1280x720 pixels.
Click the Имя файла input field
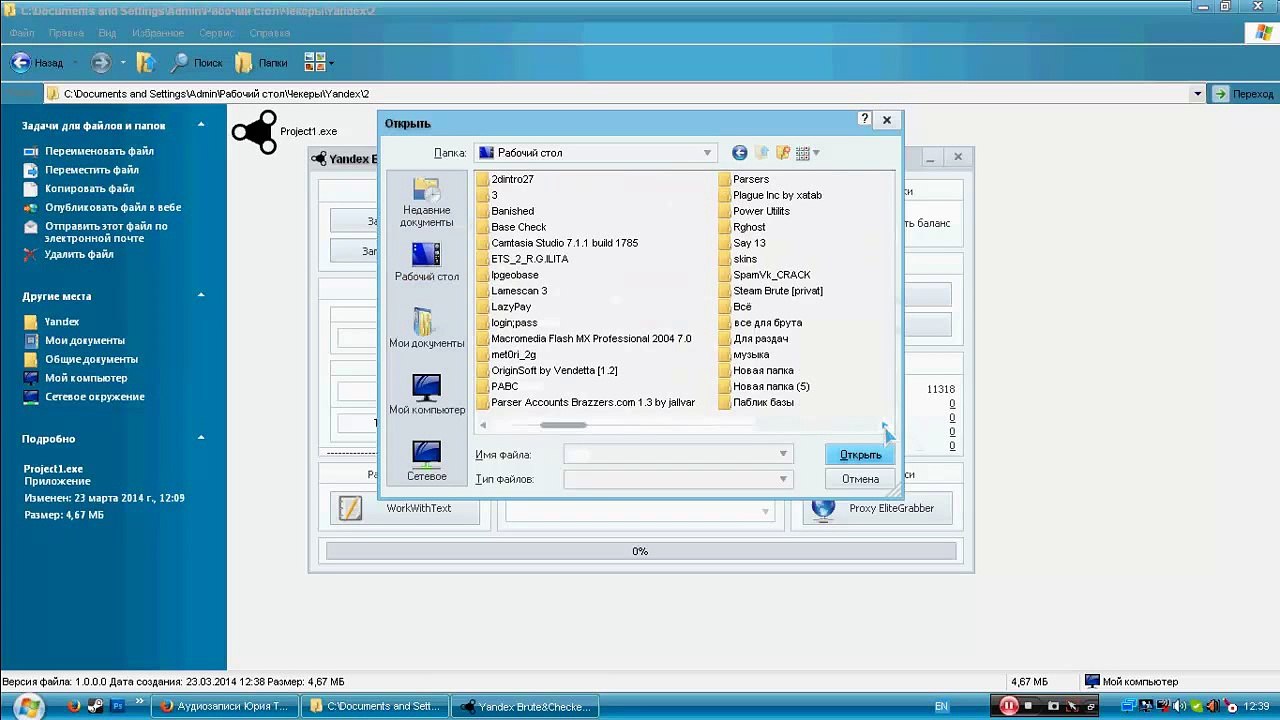click(669, 454)
